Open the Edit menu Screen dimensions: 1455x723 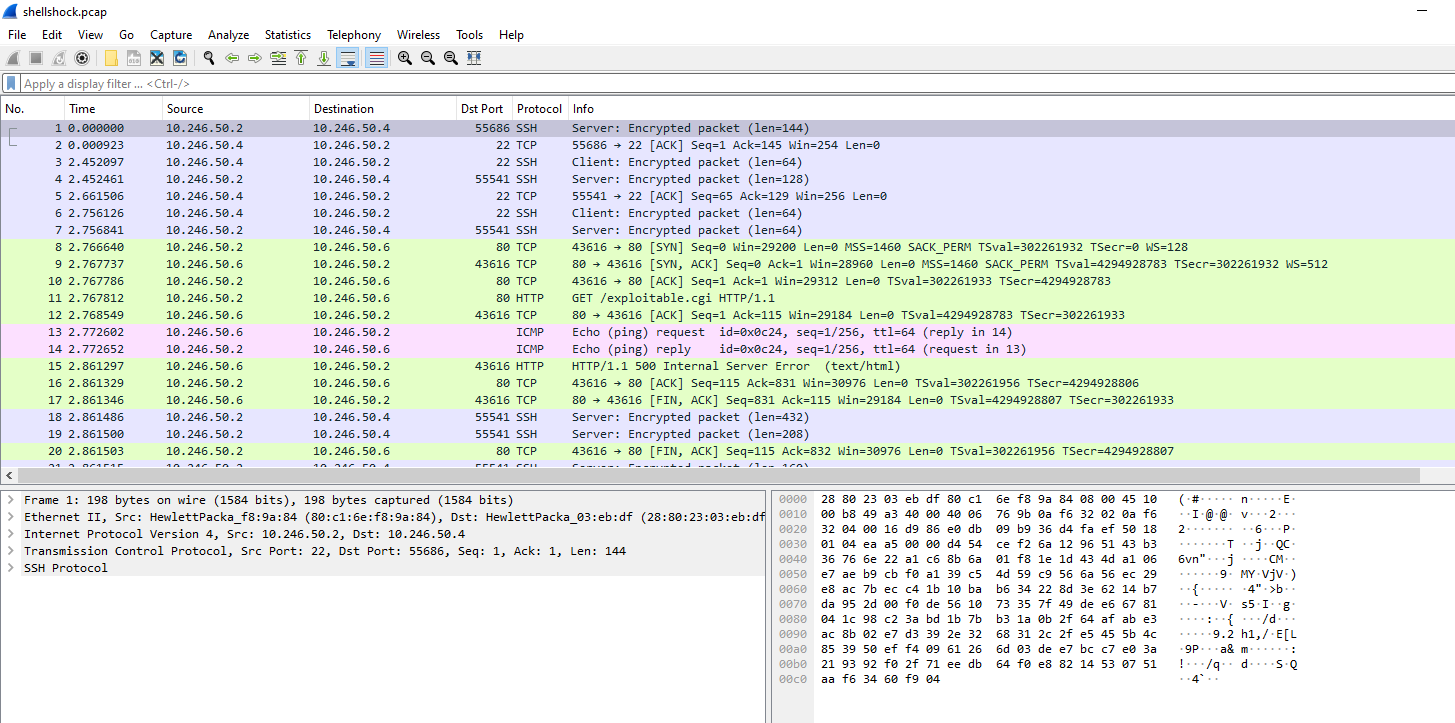tap(52, 34)
